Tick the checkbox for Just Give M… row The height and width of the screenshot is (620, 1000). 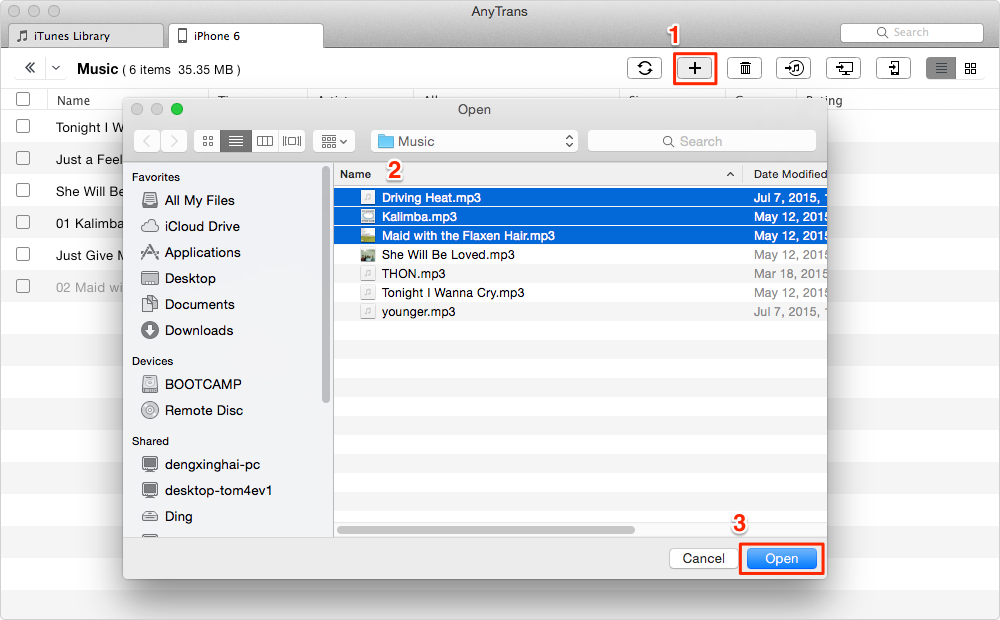click(23, 253)
